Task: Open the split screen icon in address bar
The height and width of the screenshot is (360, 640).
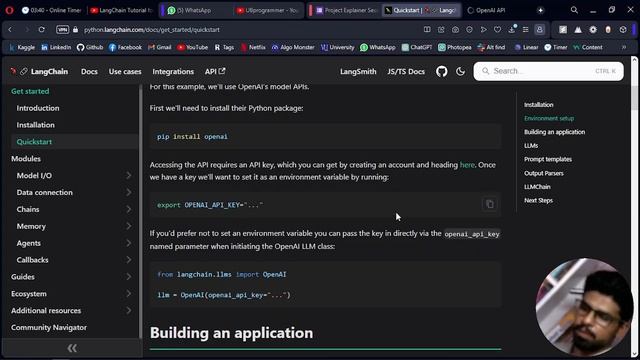Action: pos(427,29)
